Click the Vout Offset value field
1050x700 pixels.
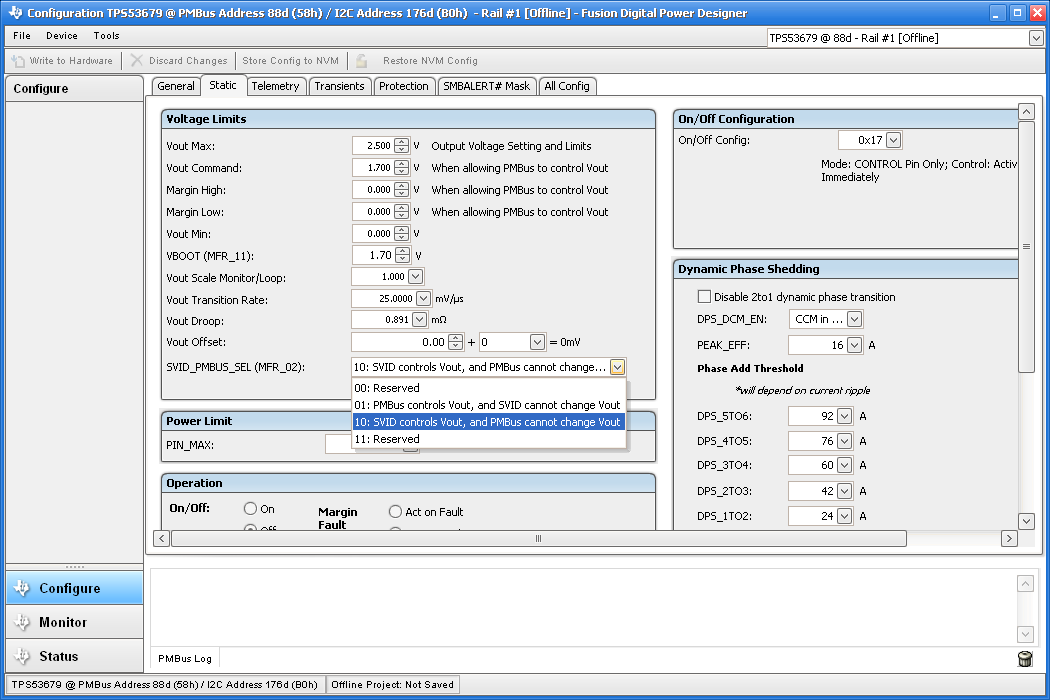pos(400,342)
